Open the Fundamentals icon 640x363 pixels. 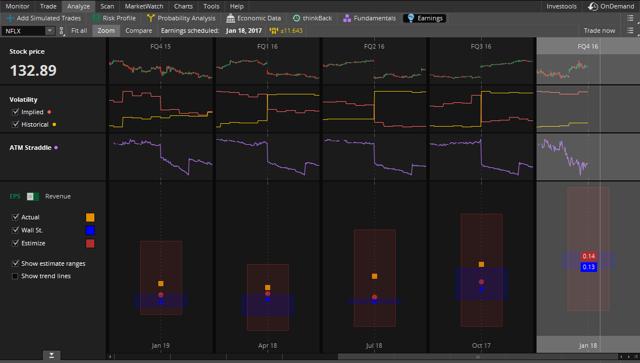tap(347, 18)
